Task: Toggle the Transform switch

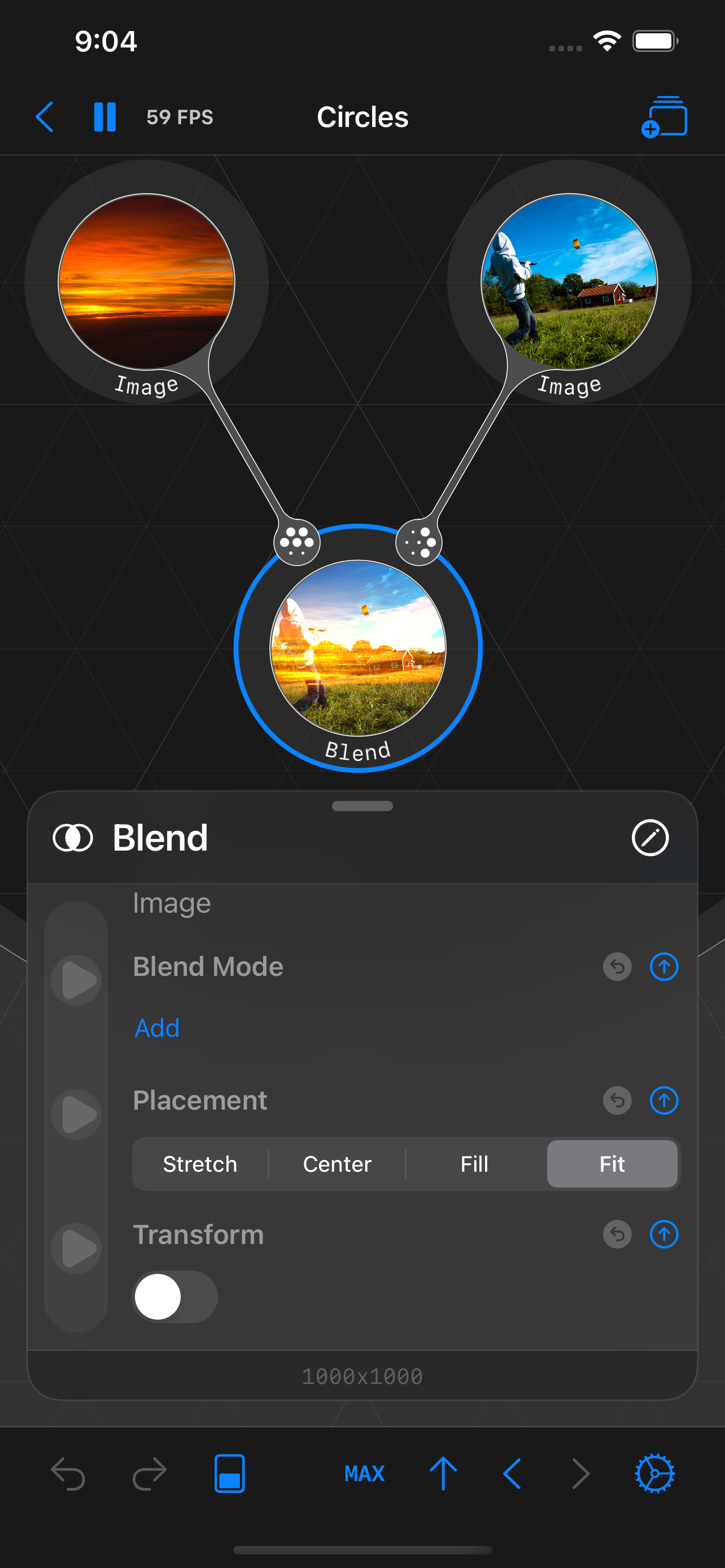Action: (x=174, y=1297)
